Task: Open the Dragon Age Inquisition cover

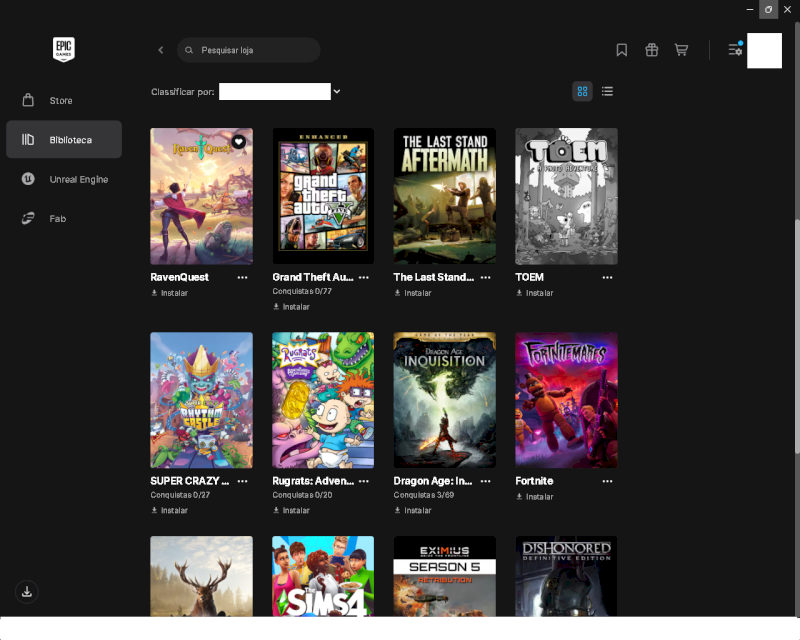Action: click(x=444, y=400)
